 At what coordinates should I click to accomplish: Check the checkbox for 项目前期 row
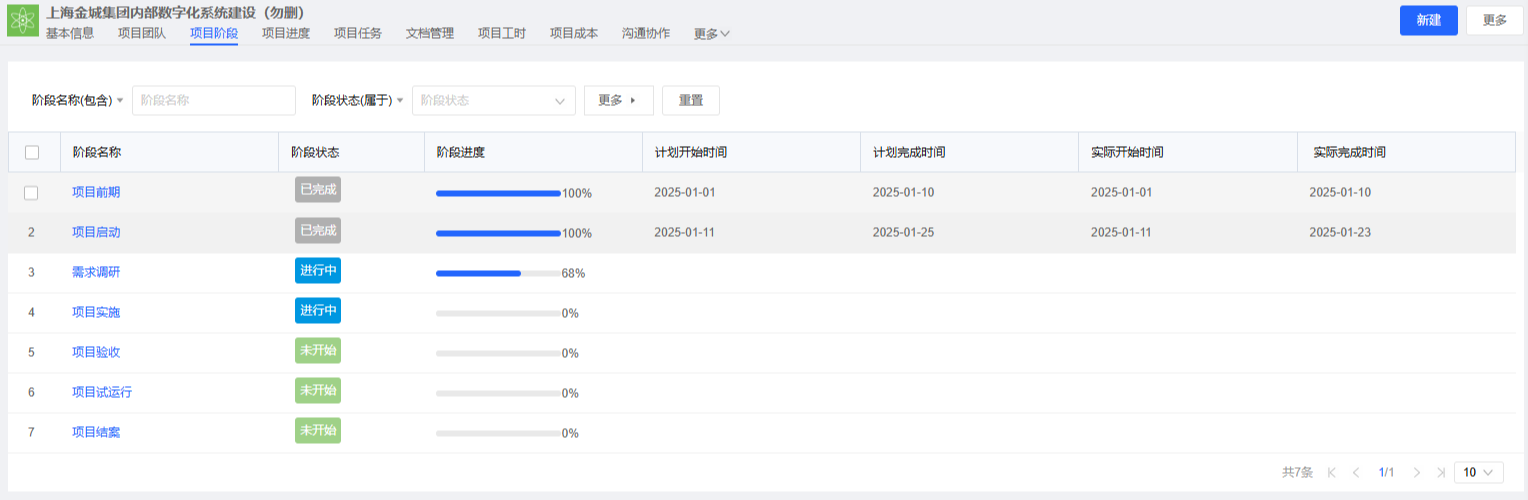[32, 192]
